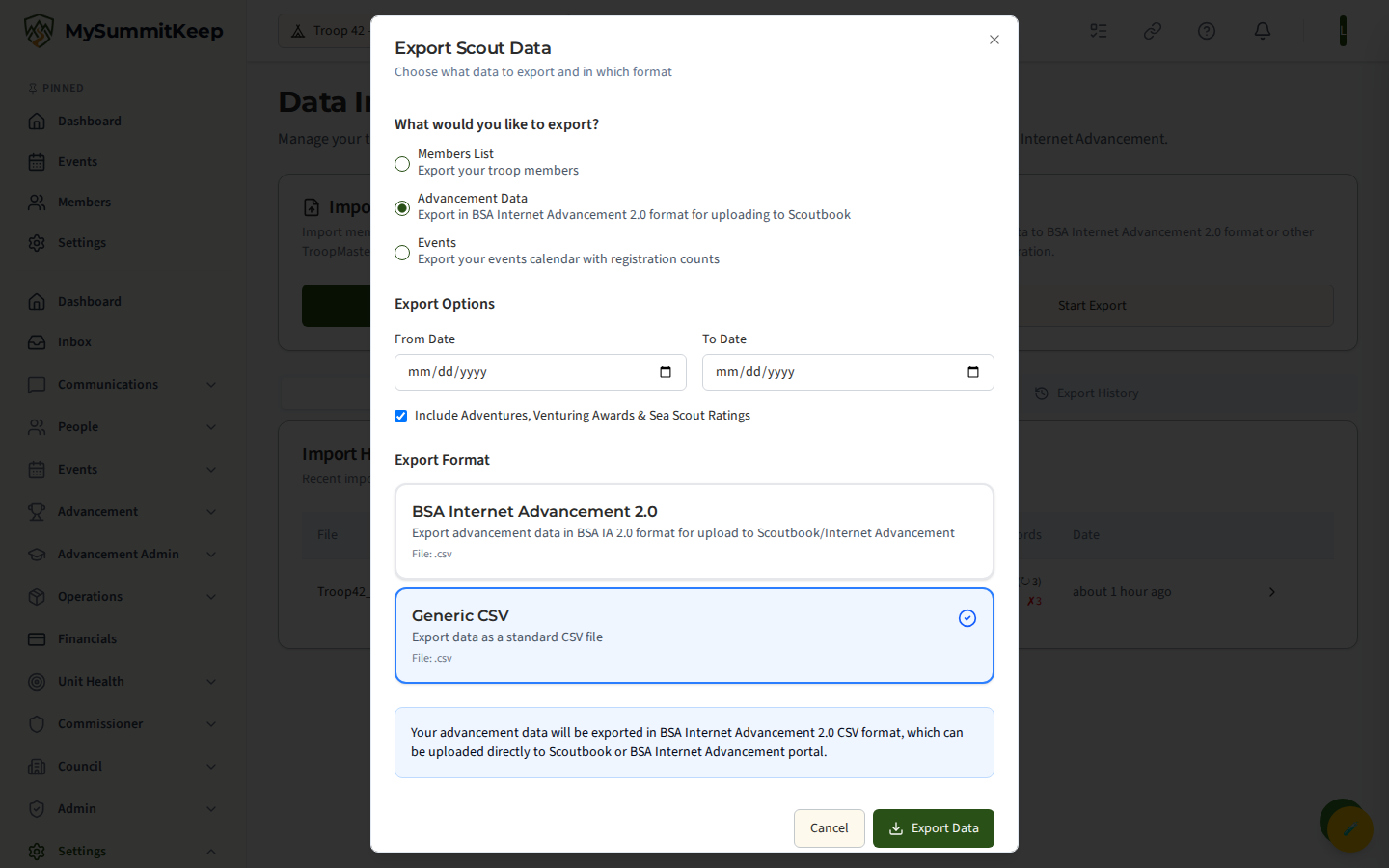Open pinned Members people icon
The height and width of the screenshot is (868, 1389).
(x=37, y=203)
